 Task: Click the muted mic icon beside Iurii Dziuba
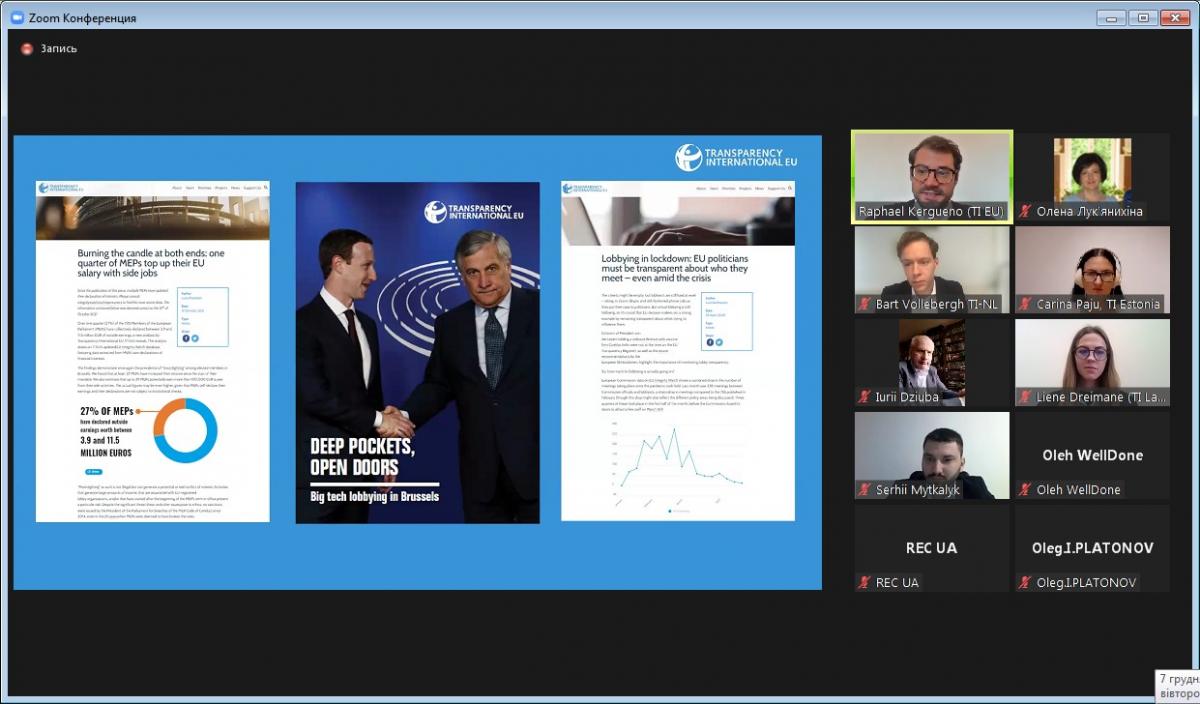[865, 397]
